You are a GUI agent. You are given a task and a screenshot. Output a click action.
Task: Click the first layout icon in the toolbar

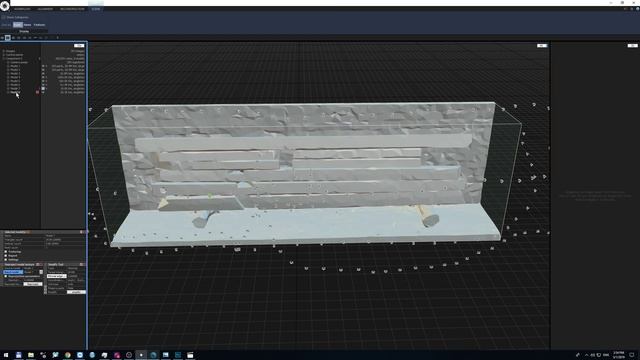(x=2, y=38)
